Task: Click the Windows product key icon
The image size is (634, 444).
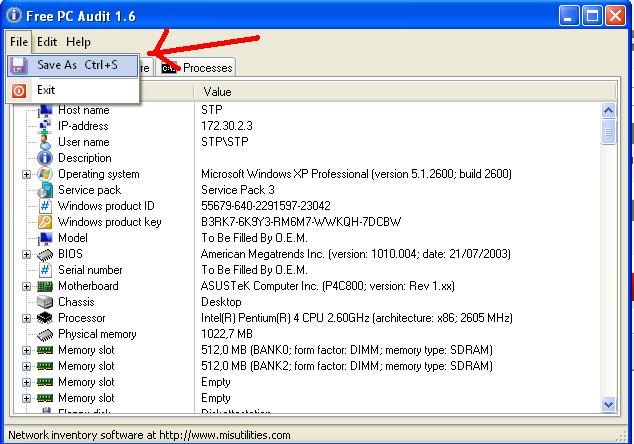Action: click(x=45, y=222)
